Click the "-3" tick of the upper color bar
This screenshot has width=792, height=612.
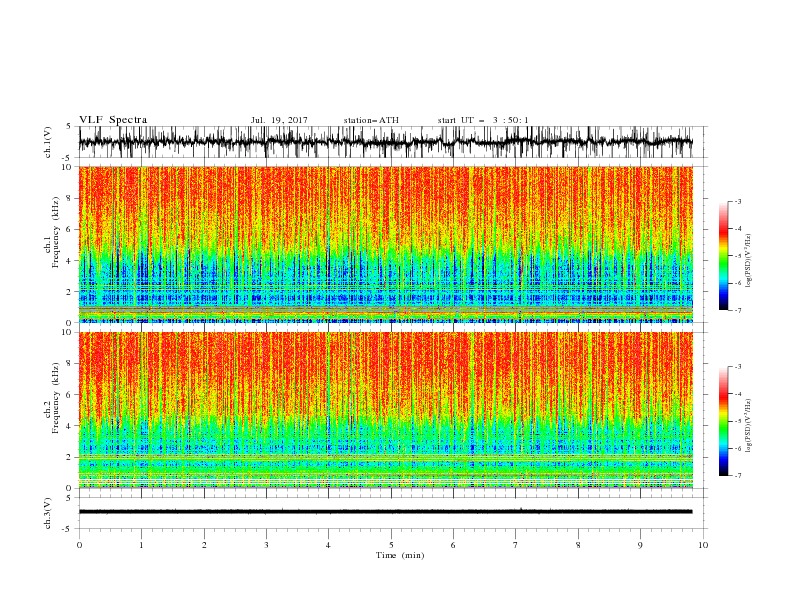pyautogui.click(x=738, y=201)
